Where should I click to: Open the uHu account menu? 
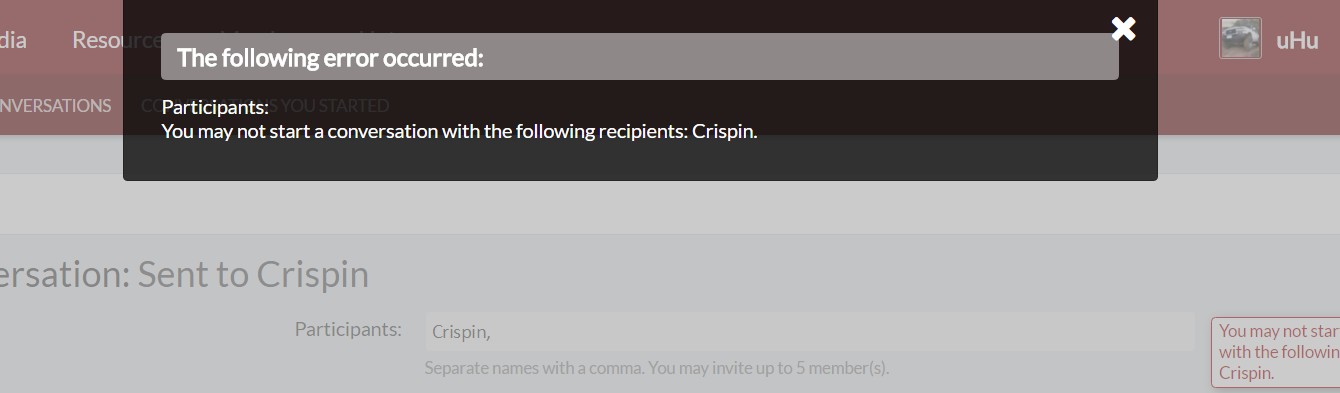tap(1297, 41)
